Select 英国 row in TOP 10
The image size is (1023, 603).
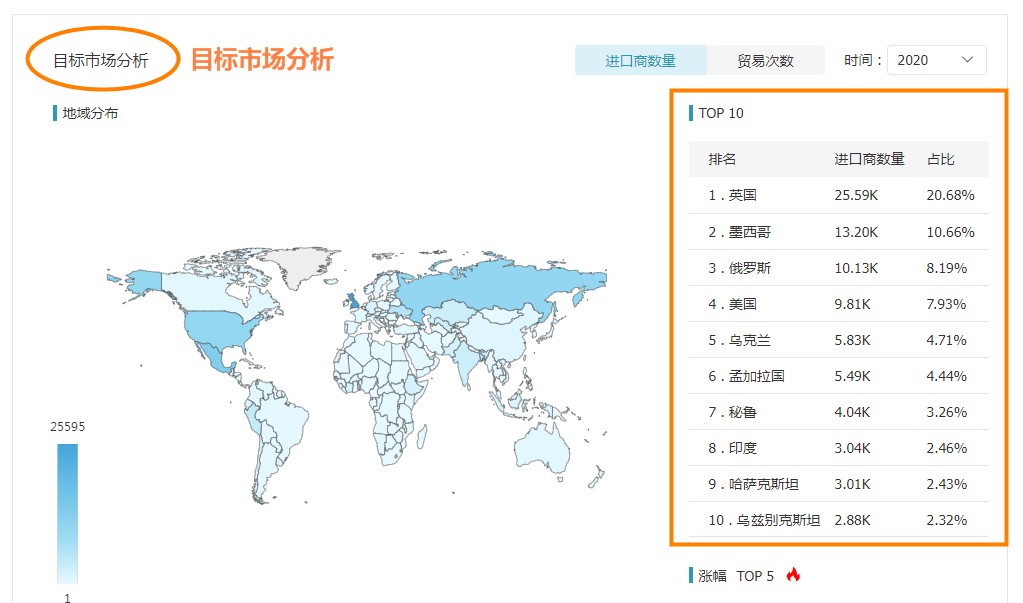click(838, 195)
